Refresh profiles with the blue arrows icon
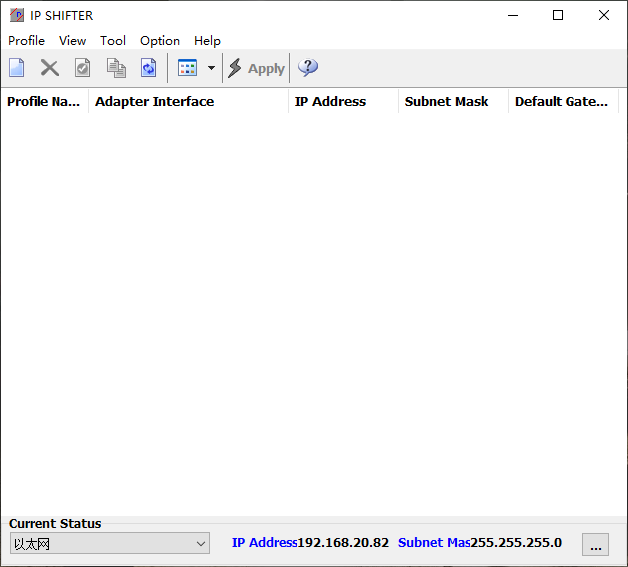This screenshot has width=628, height=567. pos(148,68)
